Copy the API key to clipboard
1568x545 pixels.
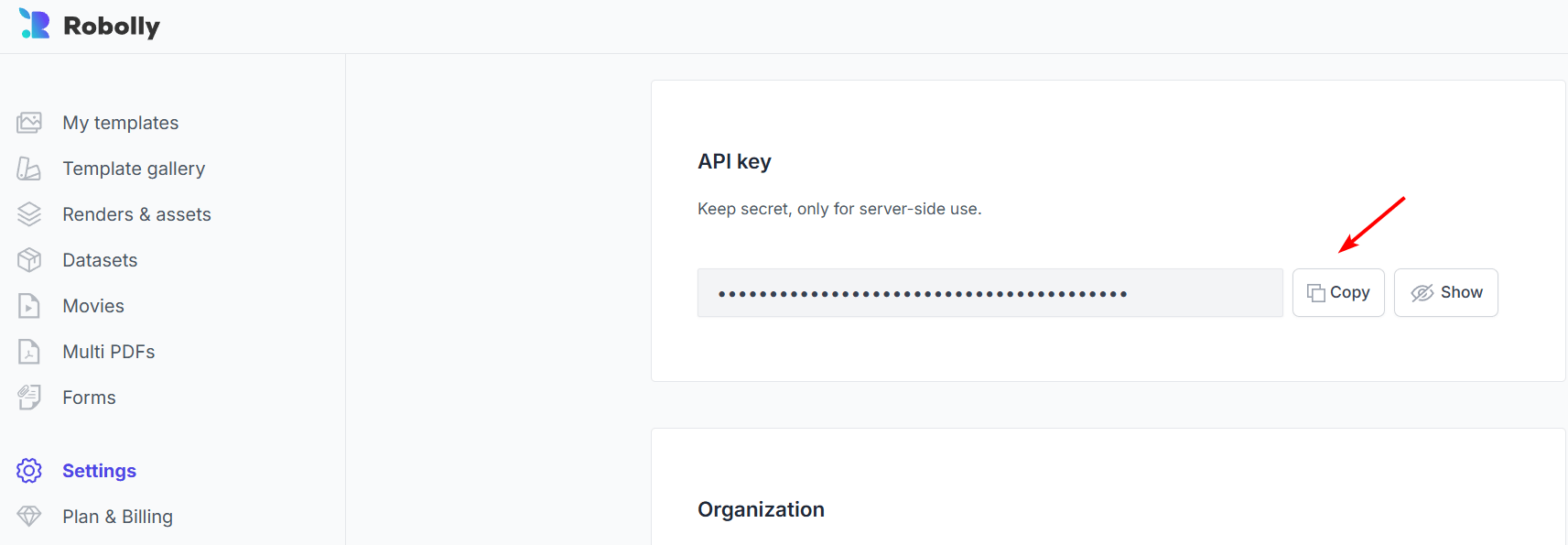pos(1337,293)
